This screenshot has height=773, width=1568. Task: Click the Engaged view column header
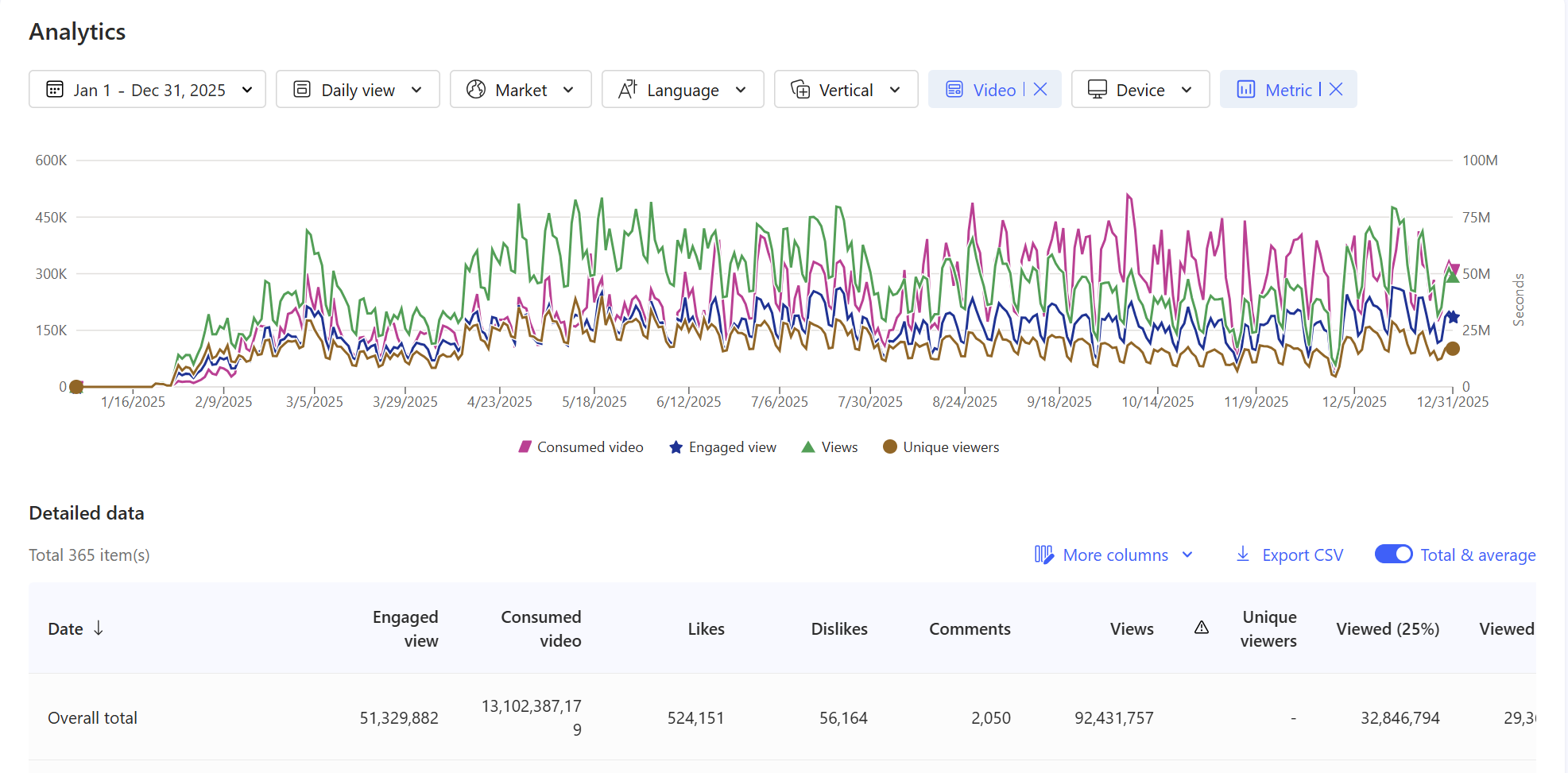pyautogui.click(x=405, y=628)
